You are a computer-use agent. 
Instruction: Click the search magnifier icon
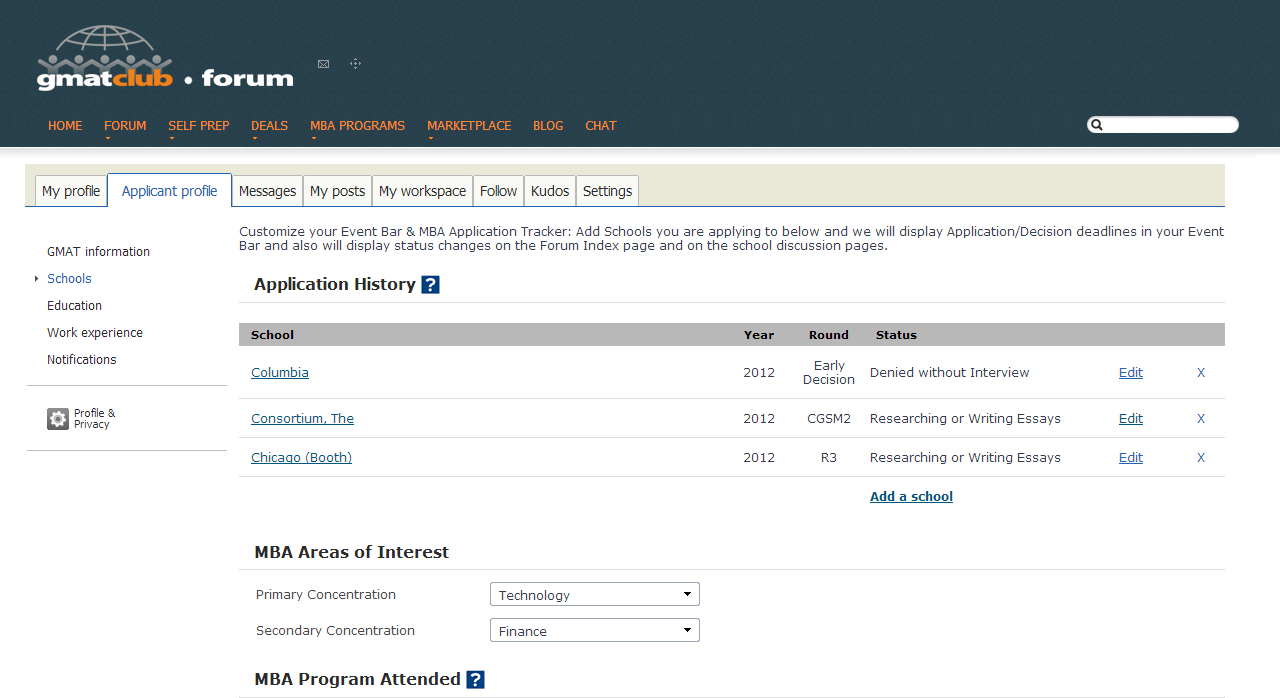tap(1097, 125)
